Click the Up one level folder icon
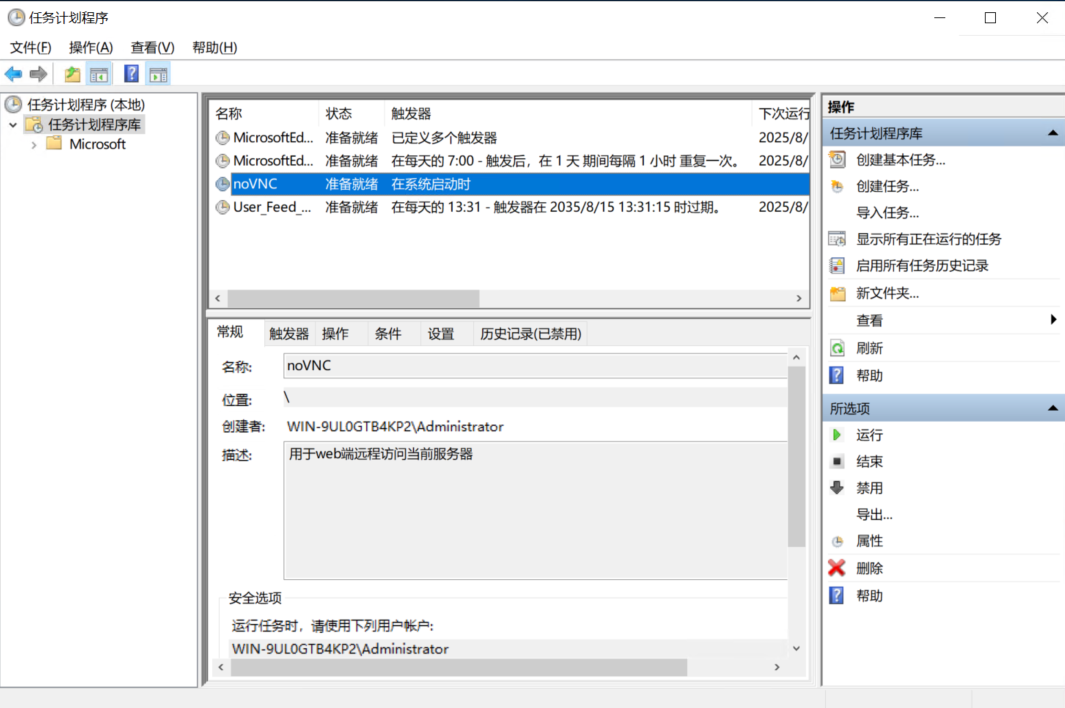The image size is (1065, 708). tap(72, 74)
